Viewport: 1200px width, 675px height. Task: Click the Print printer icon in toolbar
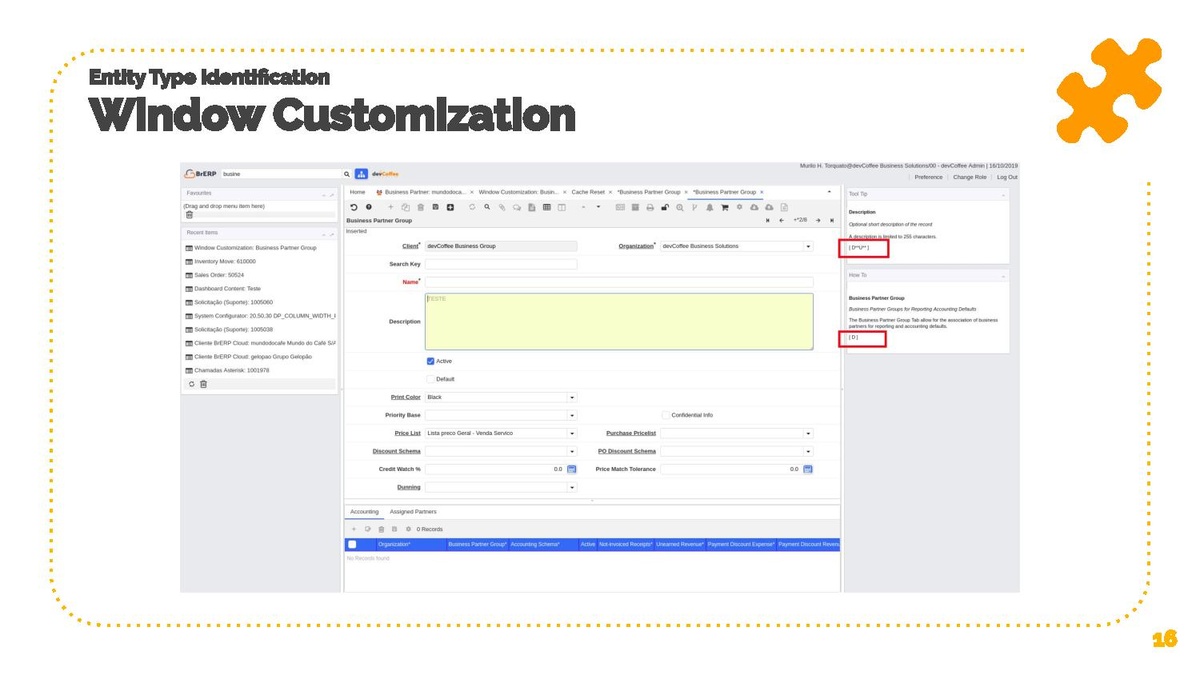coord(650,207)
